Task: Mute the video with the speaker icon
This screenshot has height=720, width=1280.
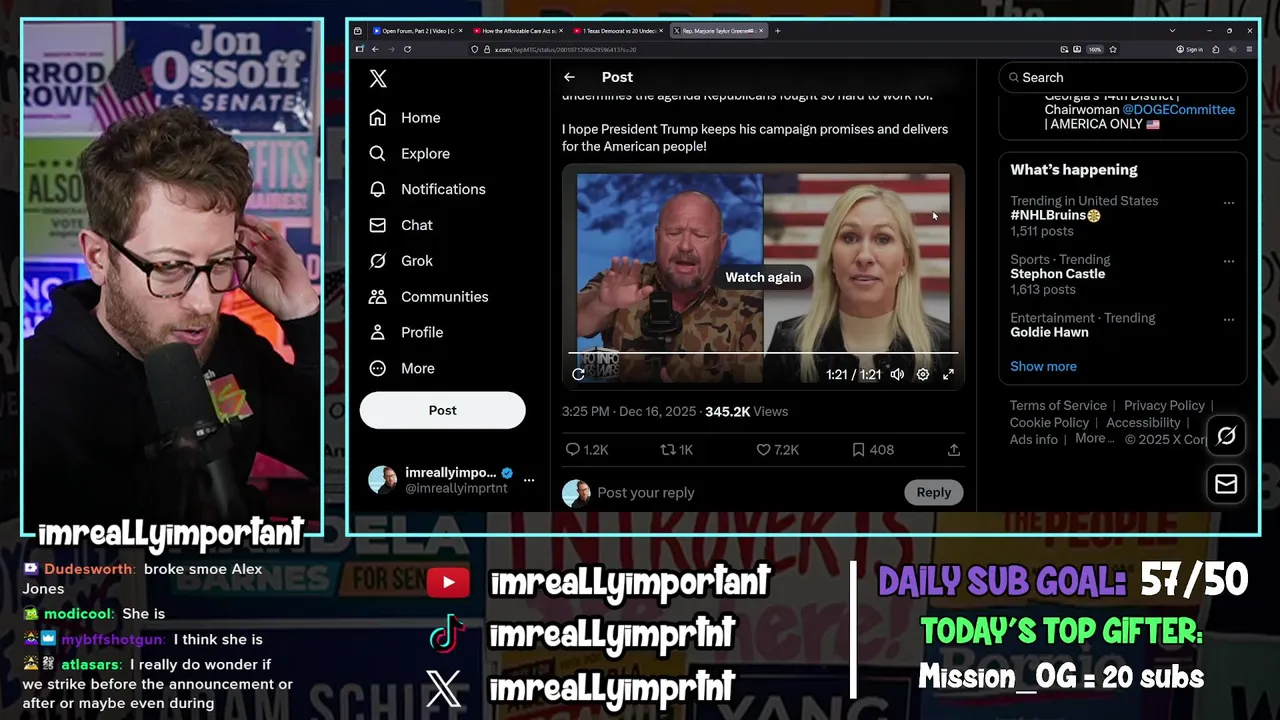Action: click(897, 374)
